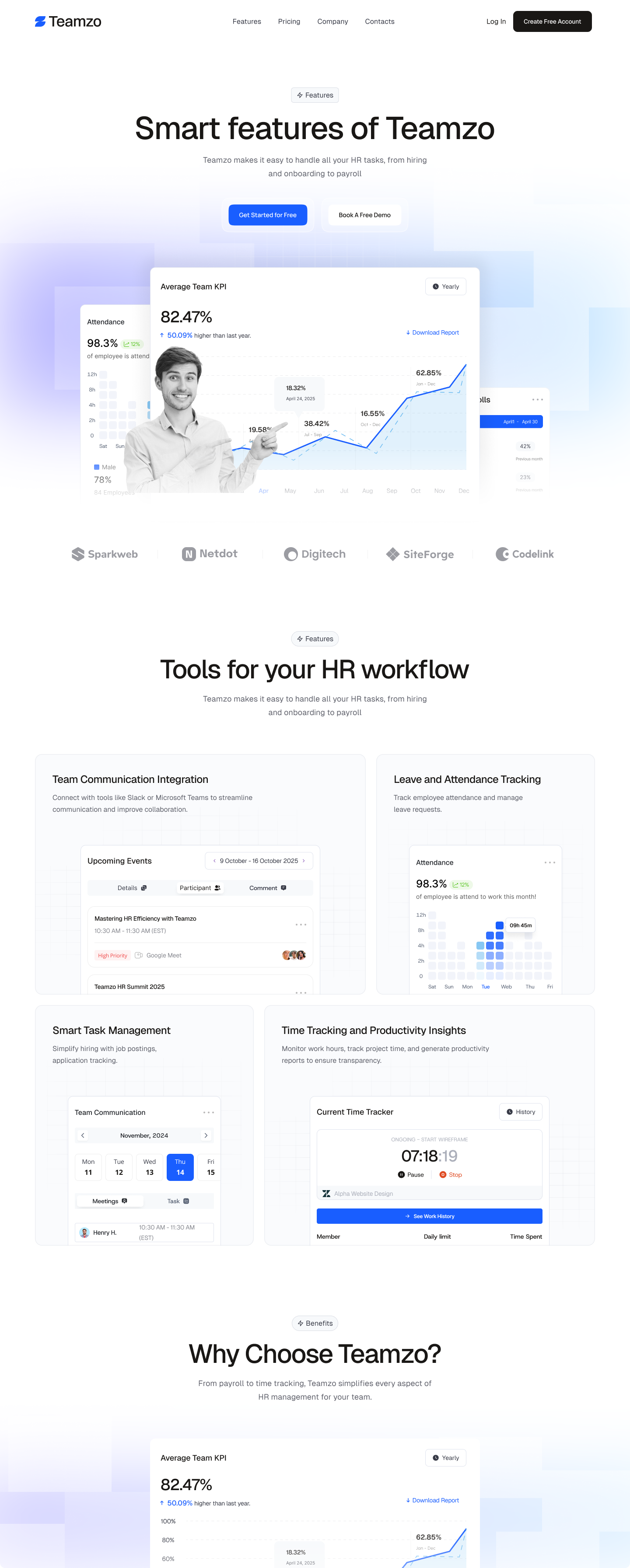
Task: Select the Comment tab in Upcoming Events
Action: pyautogui.click(x=268, y=888)
